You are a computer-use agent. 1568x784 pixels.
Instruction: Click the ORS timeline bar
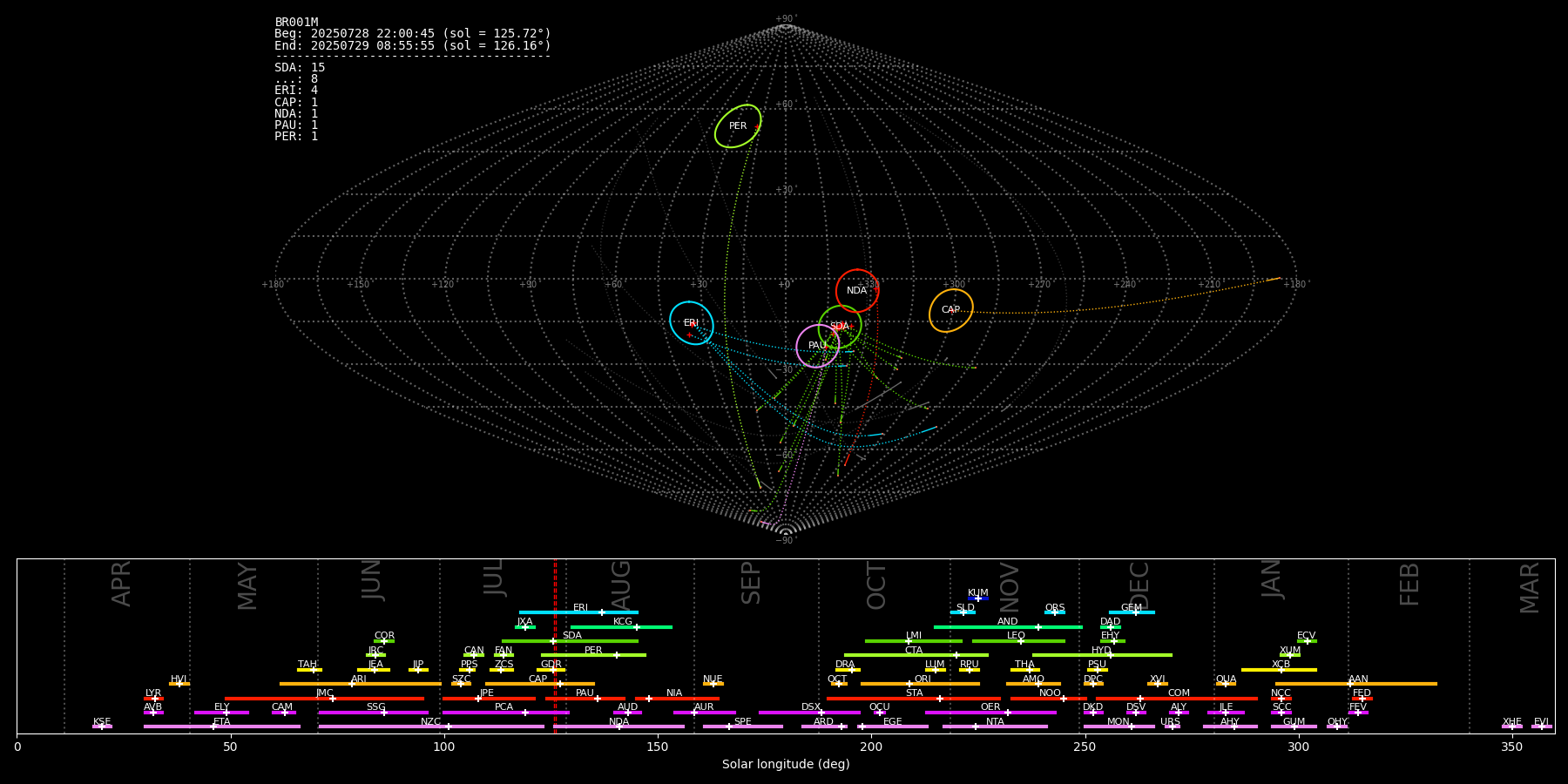[x=1055, y=612]
